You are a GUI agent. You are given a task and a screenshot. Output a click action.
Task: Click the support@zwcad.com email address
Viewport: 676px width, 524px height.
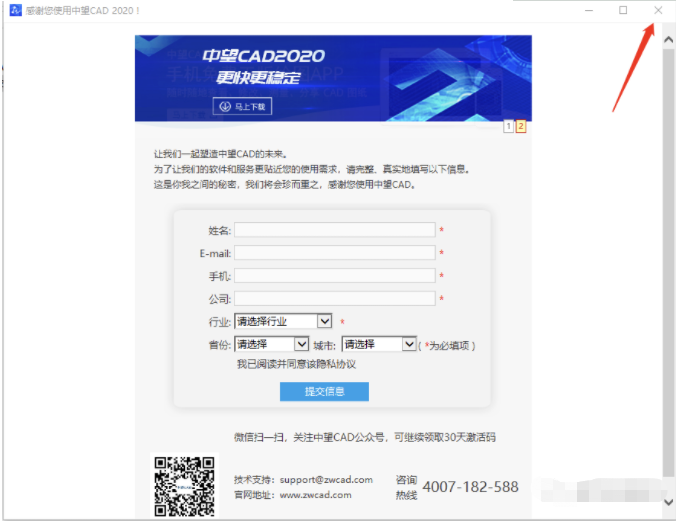(x=326, y=480)
